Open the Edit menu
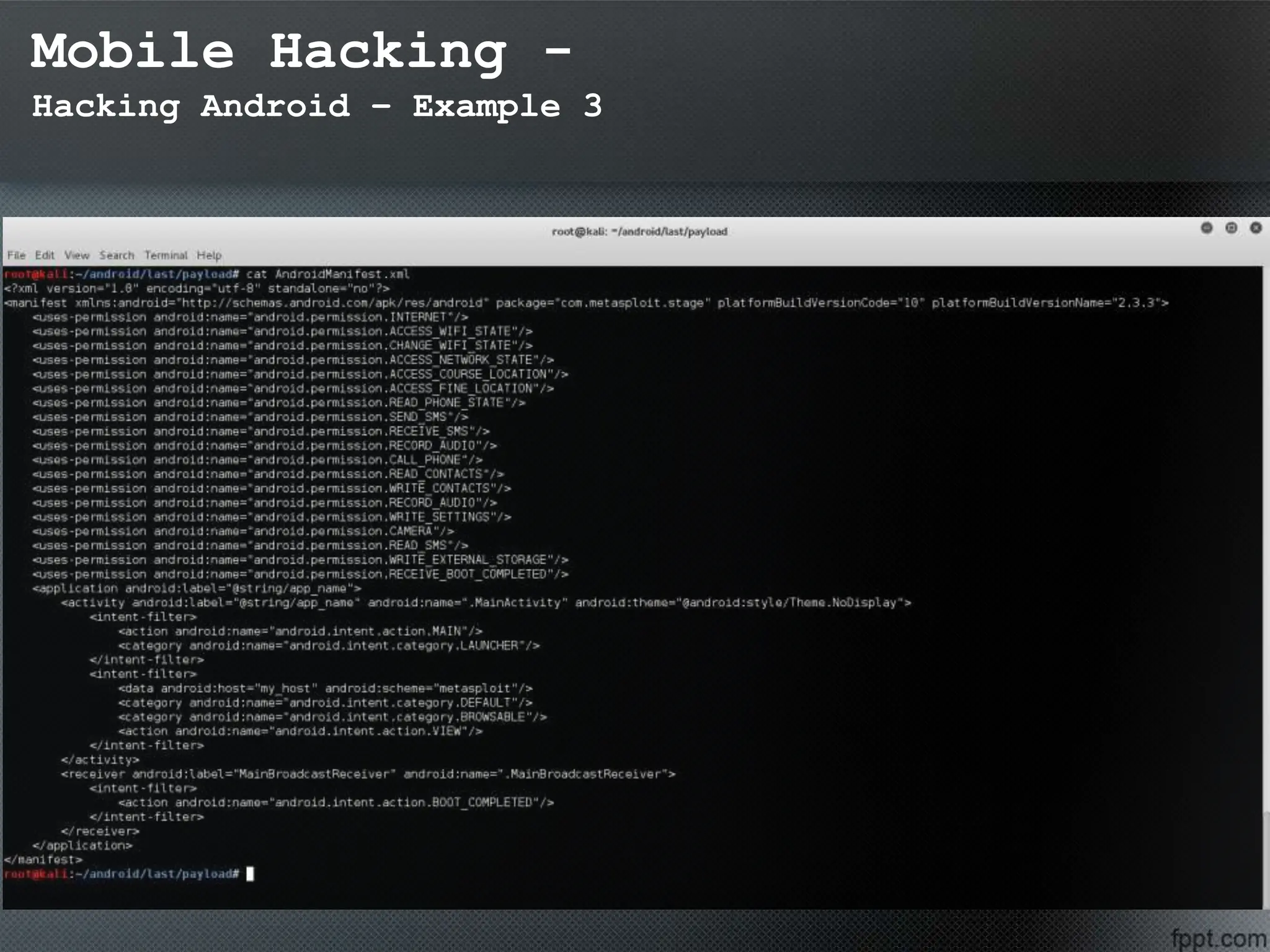The image size is (1270, 952). [44, 255]
